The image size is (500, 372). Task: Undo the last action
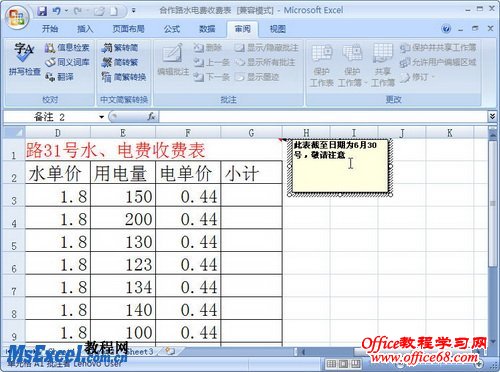coord(56,11)
